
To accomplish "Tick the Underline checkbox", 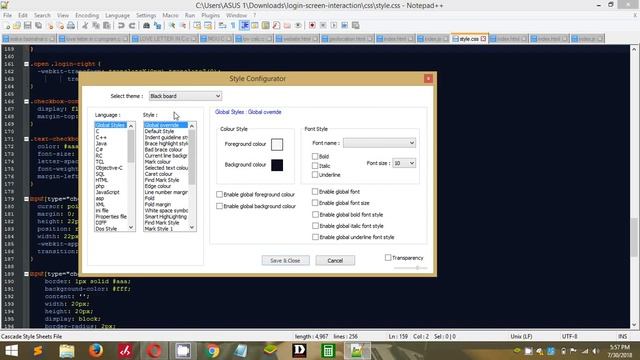I will [x=315, y=175].
